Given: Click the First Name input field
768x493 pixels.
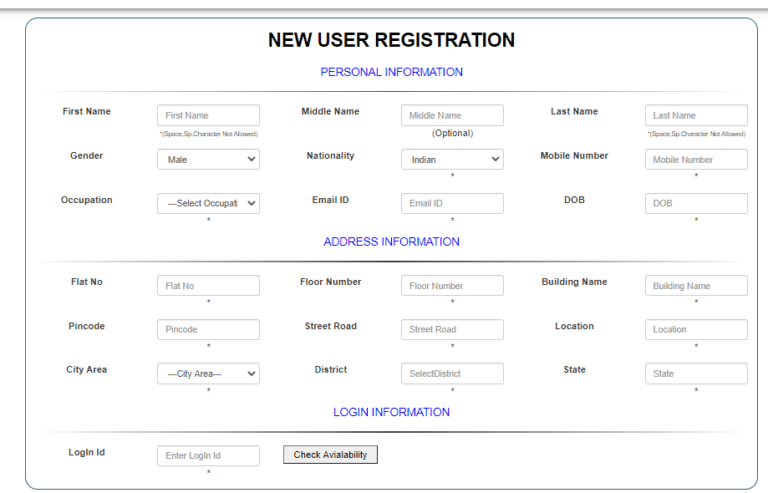Looking at the screenshot, I should pyautogui.click(x=208, y=116).
